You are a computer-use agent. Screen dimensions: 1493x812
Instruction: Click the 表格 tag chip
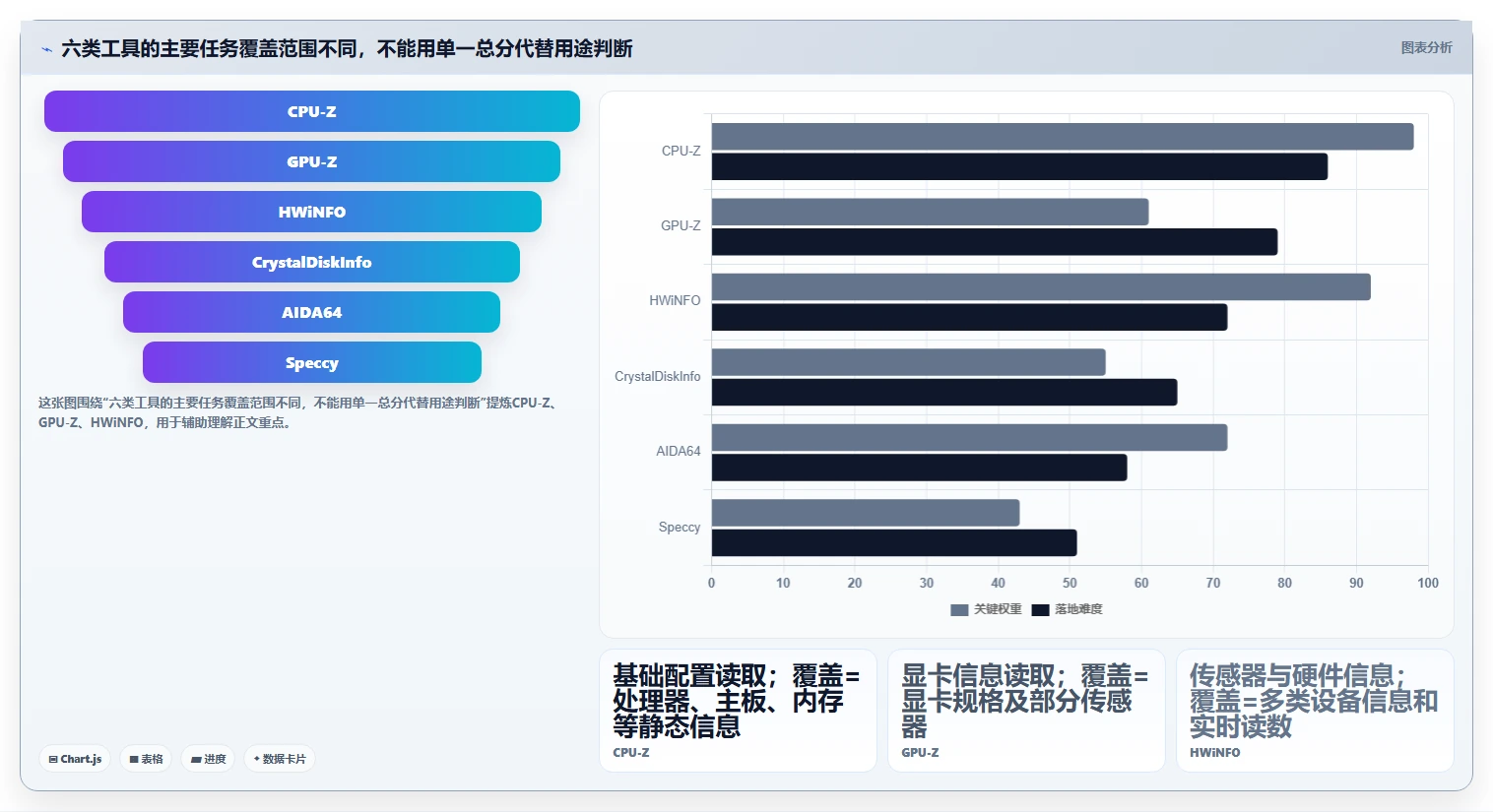[x=147, y=759]
